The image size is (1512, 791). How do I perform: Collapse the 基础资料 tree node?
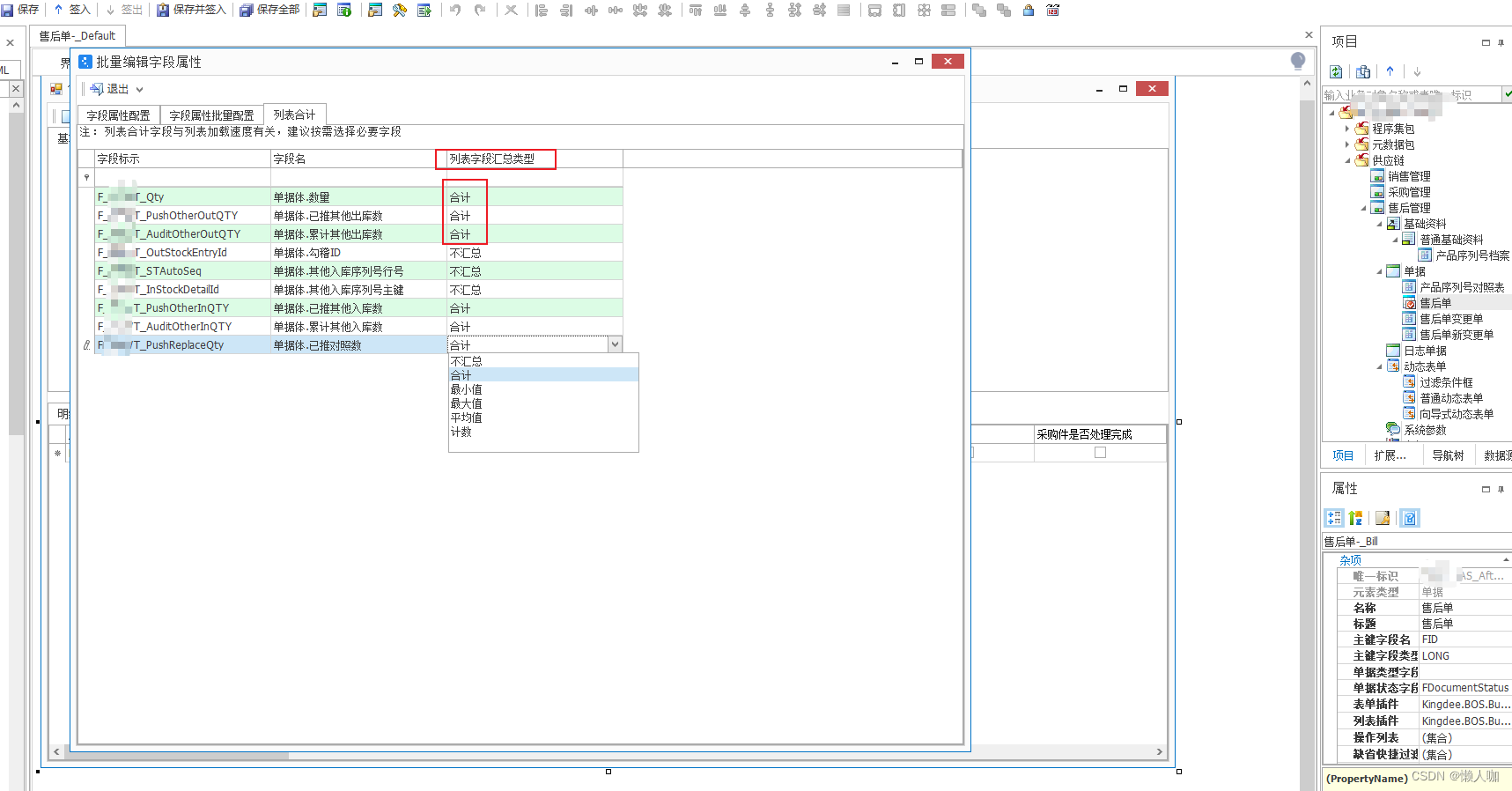tap(1379, 224)
